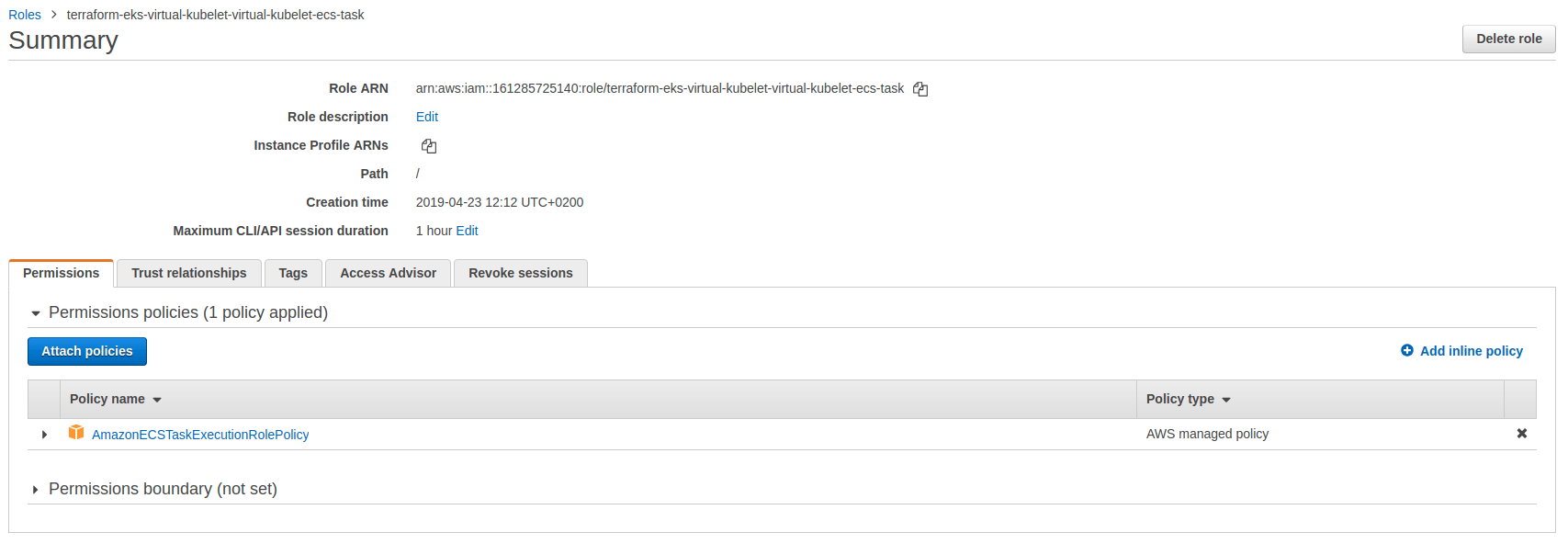Expand the AmazonECSTaskExecutionRolePolicy row details
Screen dimensions: 1568x555
point(44,435)
